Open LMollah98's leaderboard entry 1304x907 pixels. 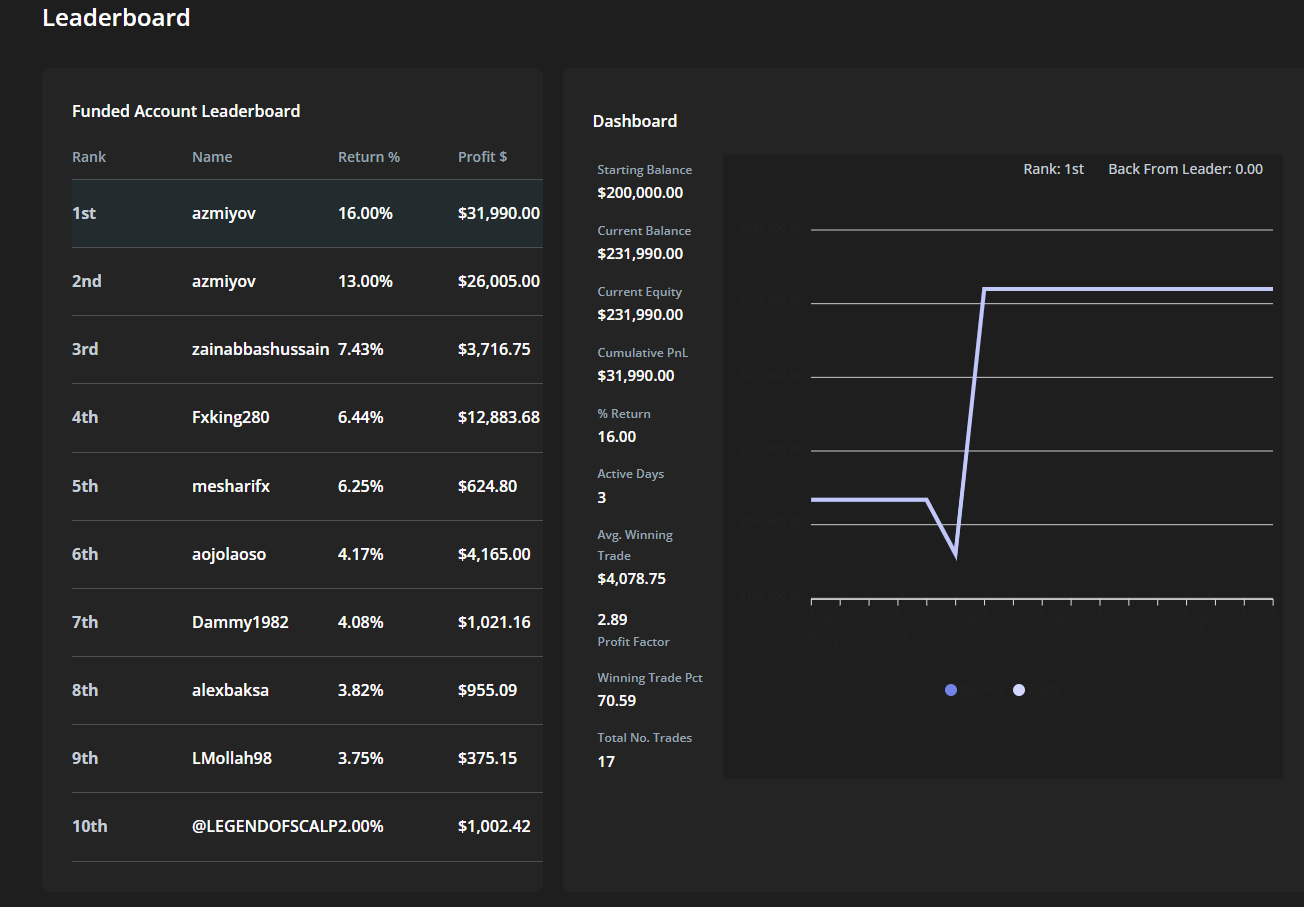click(232, 758)
